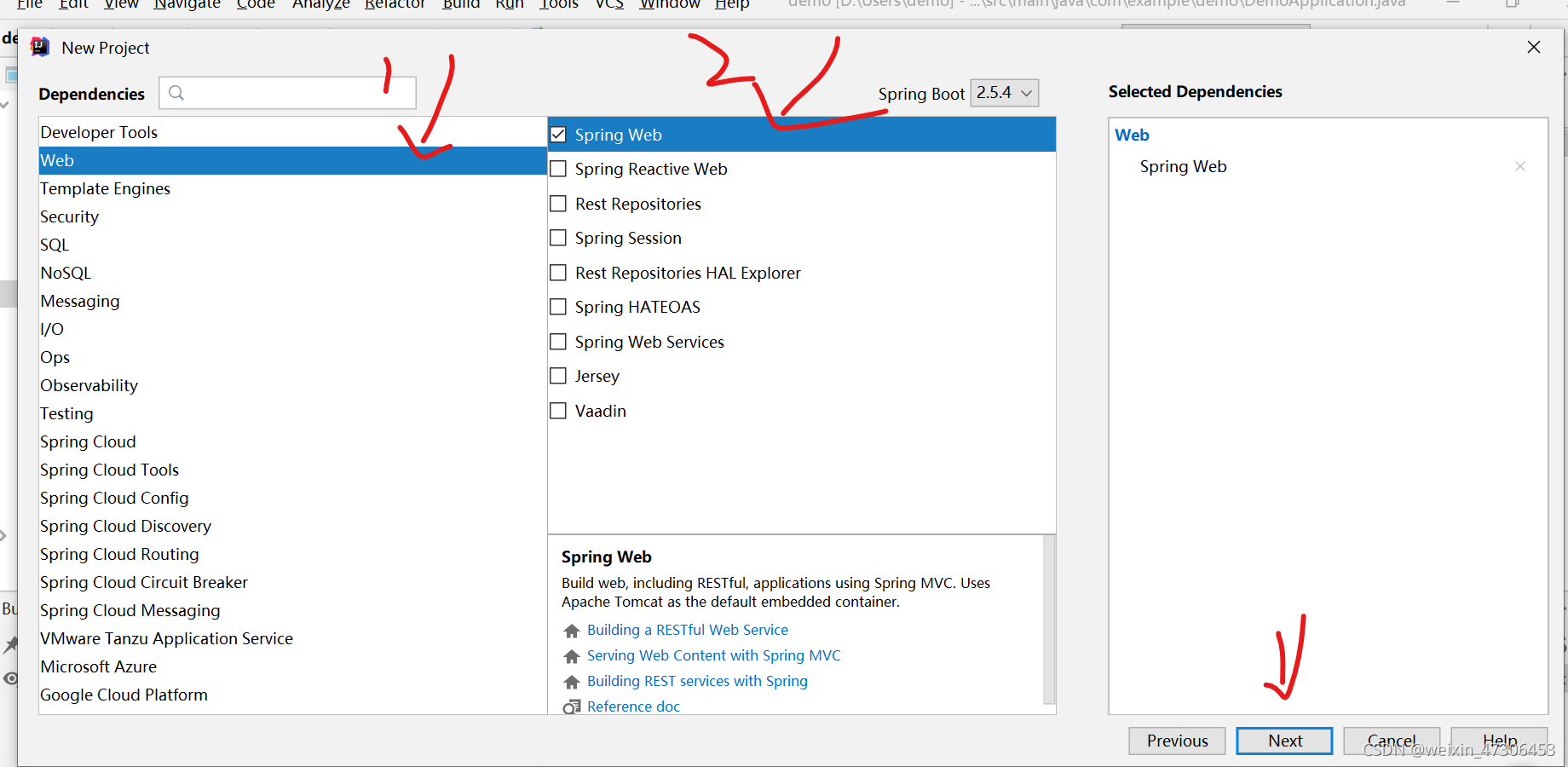1568x767 pixels.
Task: Click the home icon beside Building REST services
Action: tap(572, 682)
